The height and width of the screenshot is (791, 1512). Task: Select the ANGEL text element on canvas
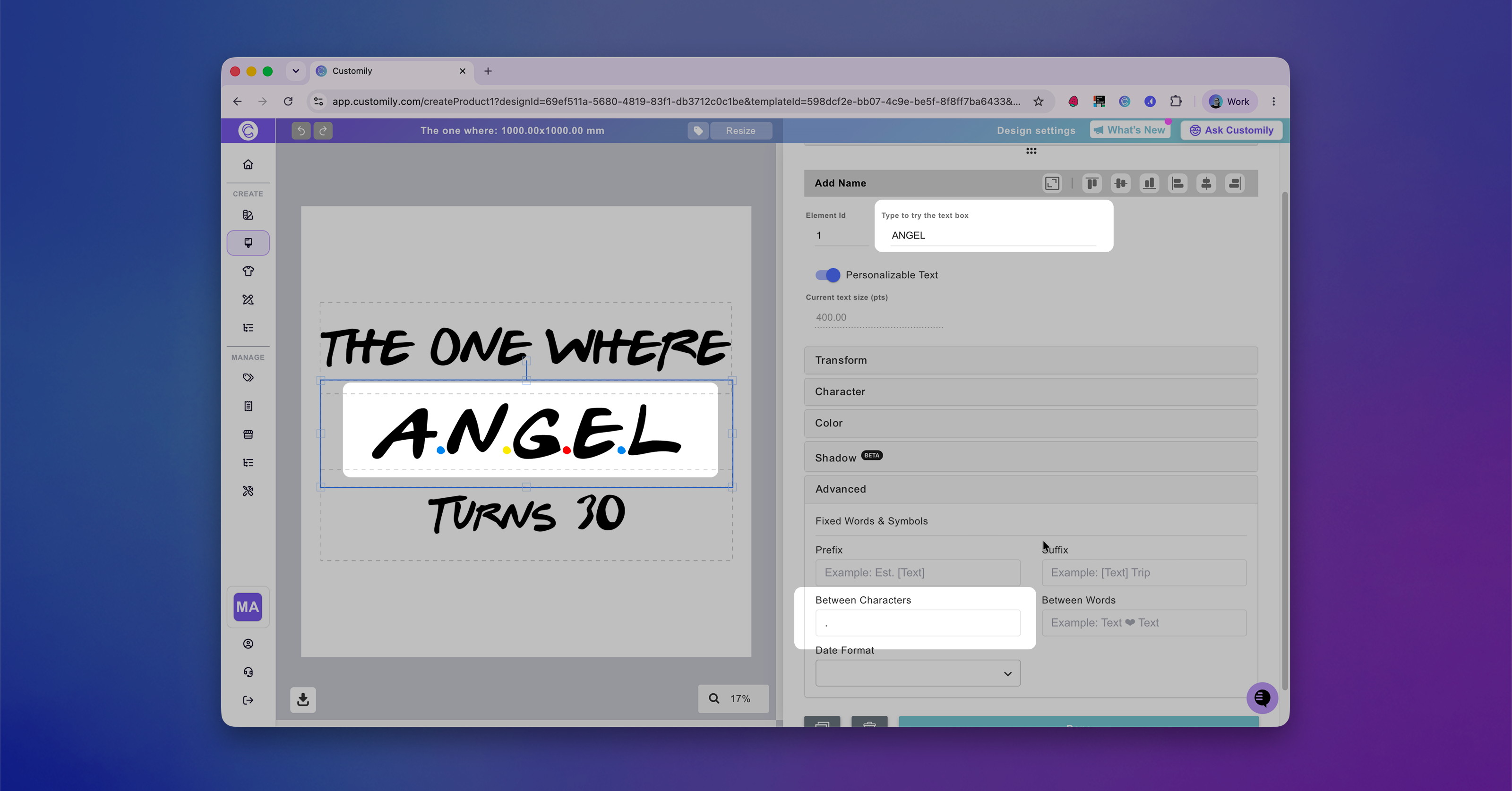[526, 433]
